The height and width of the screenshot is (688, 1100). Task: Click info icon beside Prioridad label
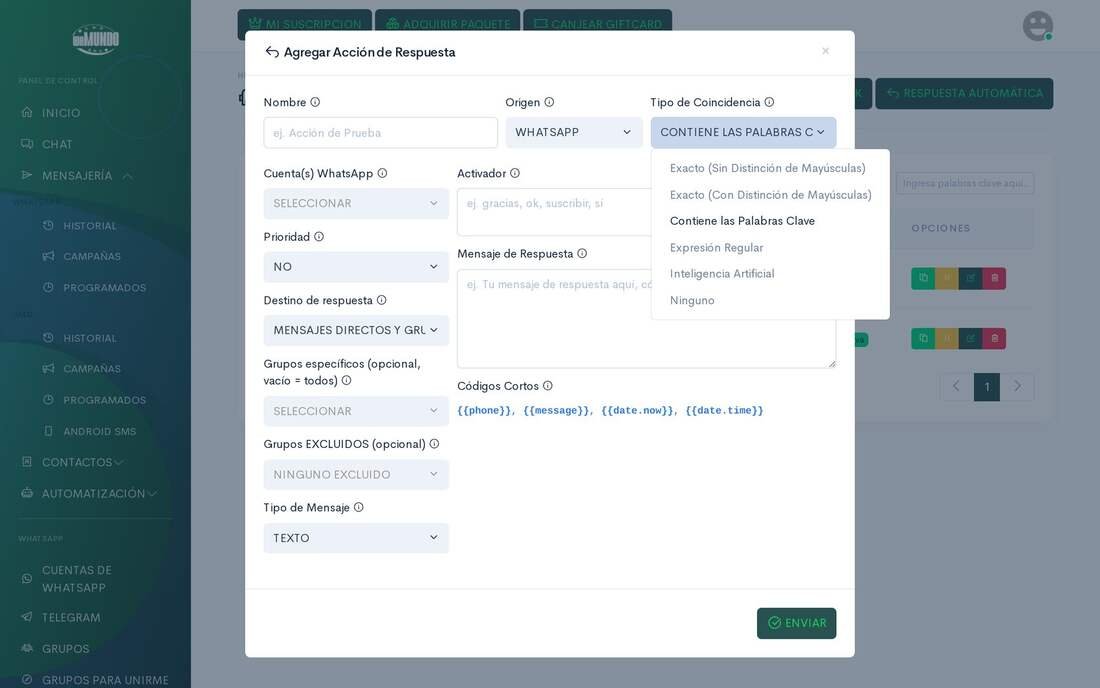319,236
